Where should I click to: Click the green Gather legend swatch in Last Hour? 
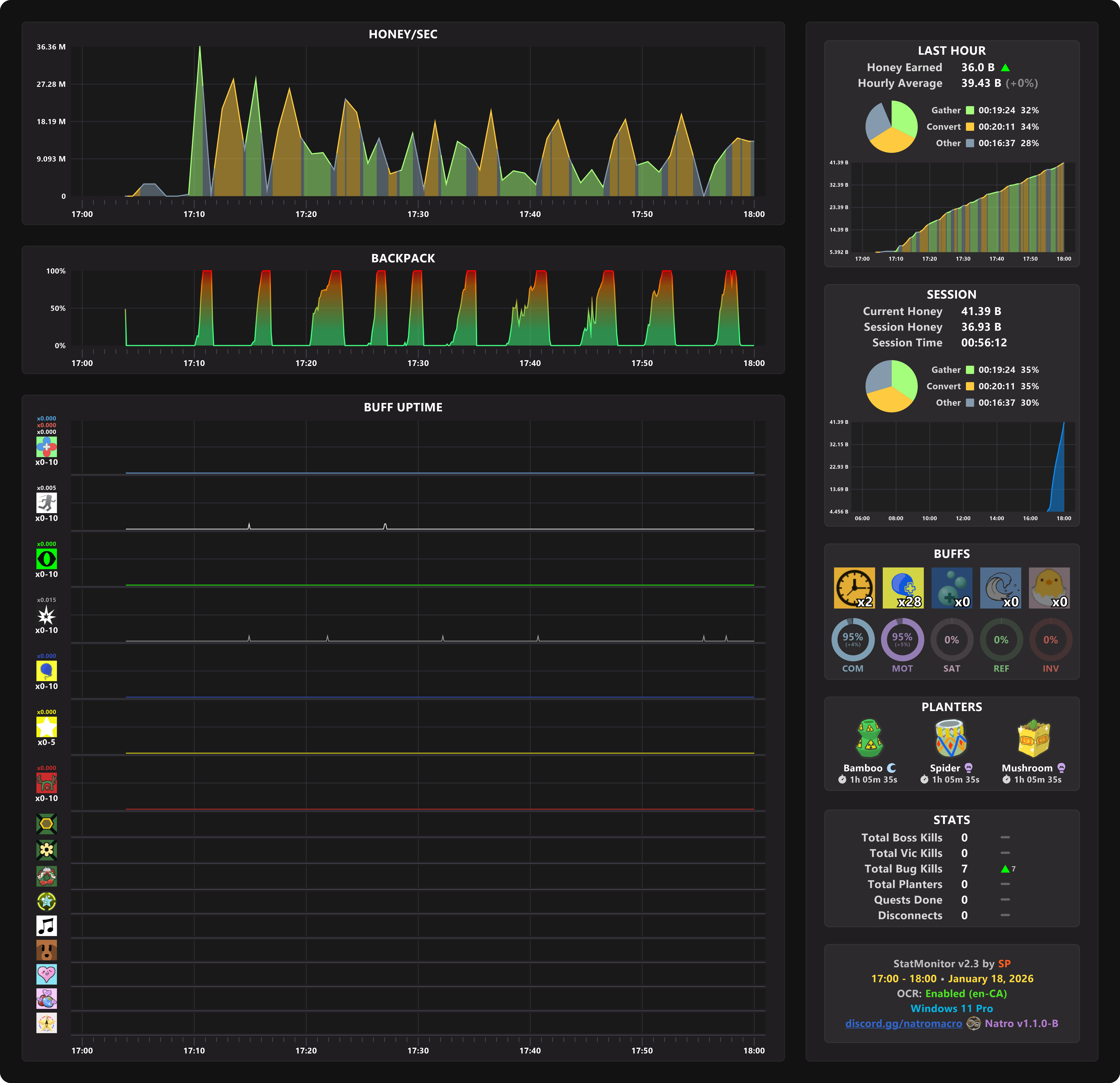970,110
